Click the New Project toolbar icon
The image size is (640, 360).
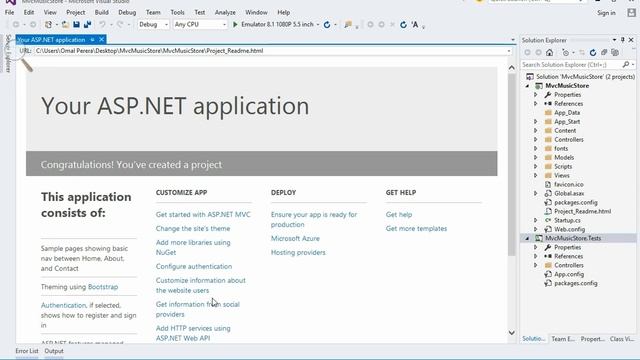[48, 24]
